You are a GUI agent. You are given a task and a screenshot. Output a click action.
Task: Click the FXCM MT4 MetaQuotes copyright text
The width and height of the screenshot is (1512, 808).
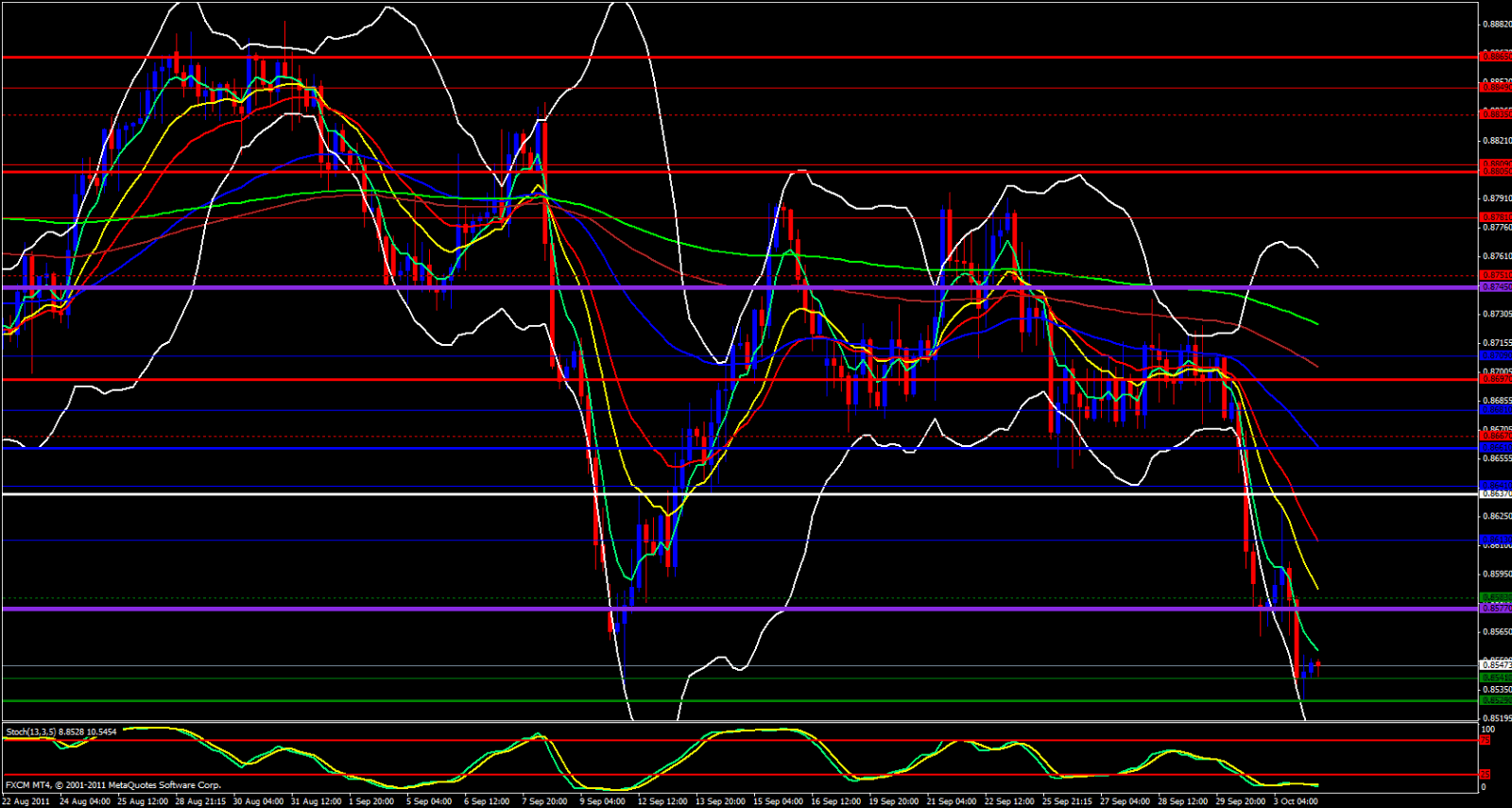tap(113, 785)
